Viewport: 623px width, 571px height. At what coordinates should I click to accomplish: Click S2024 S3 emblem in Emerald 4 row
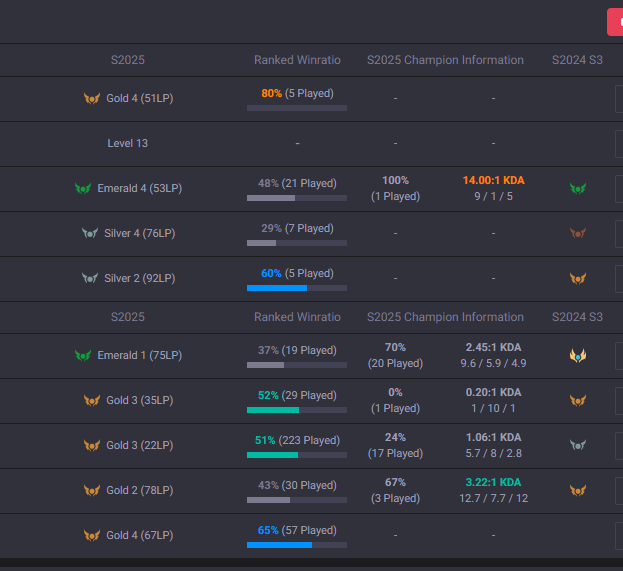[577, 188]
